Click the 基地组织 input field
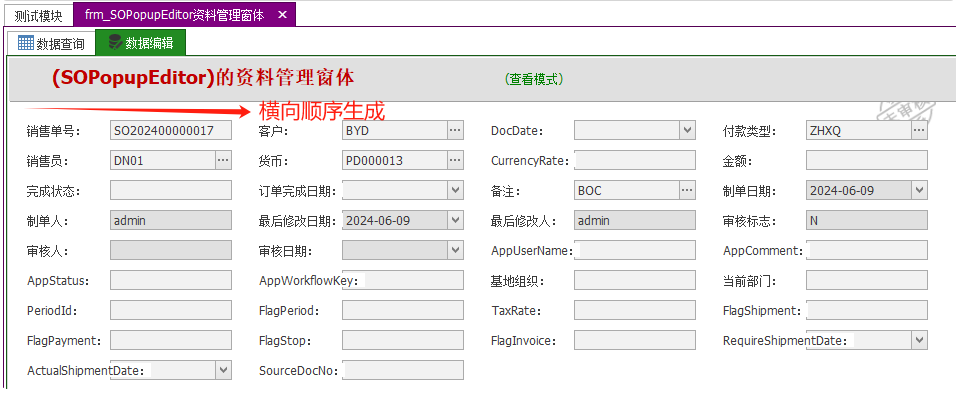The image size is (956, 398). (635, 280)
